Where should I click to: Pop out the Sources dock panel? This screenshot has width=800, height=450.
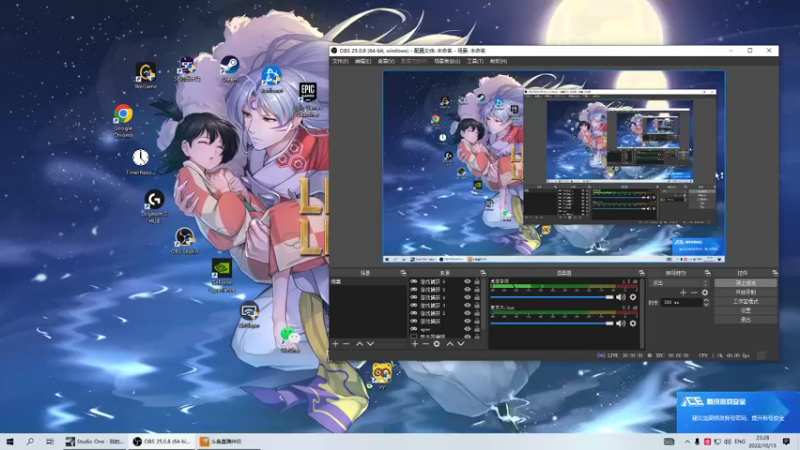pyautogui.click(x=483, y=273)
